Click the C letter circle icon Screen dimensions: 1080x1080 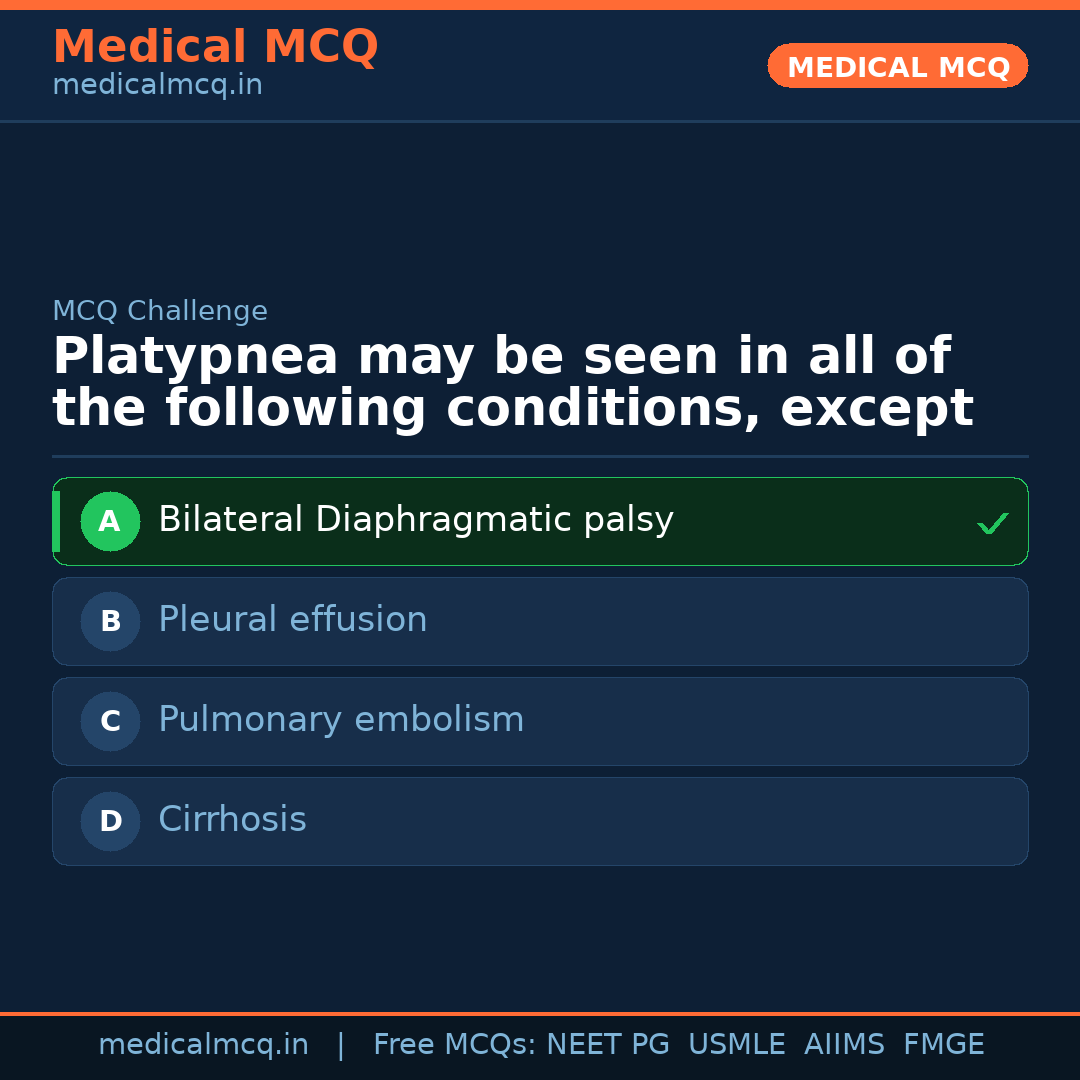click(x=110, y=721)
